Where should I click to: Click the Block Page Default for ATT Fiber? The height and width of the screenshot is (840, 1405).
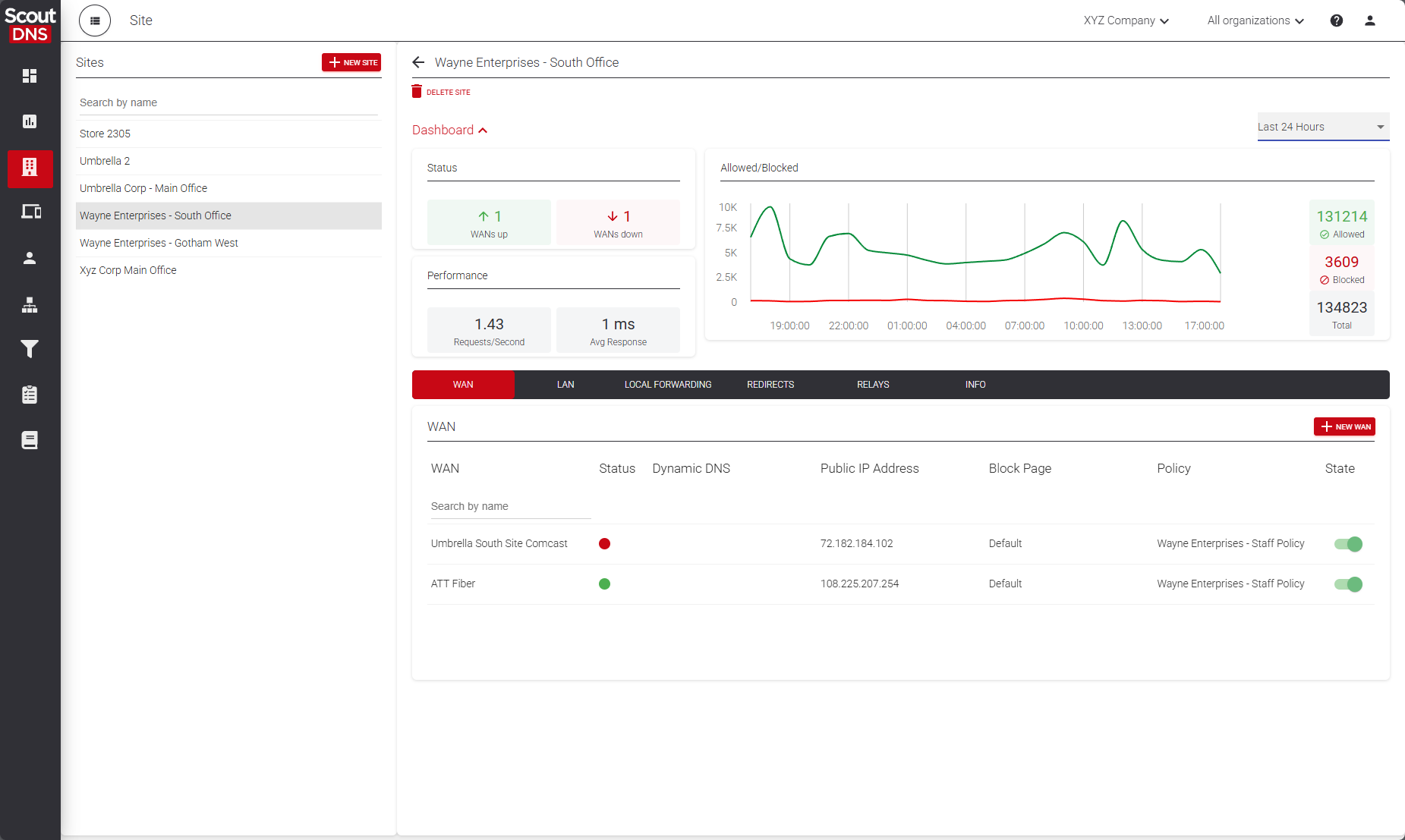pyautogui.click(x=1005, y=584)
